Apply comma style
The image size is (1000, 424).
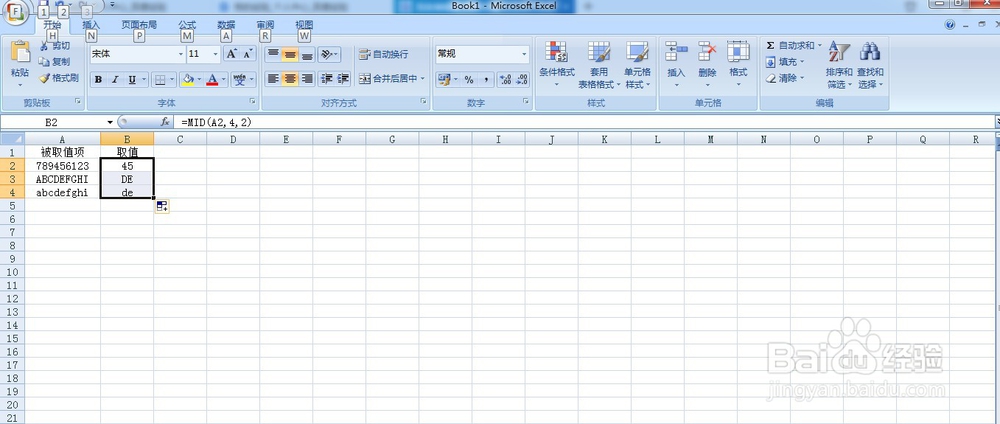486,80
